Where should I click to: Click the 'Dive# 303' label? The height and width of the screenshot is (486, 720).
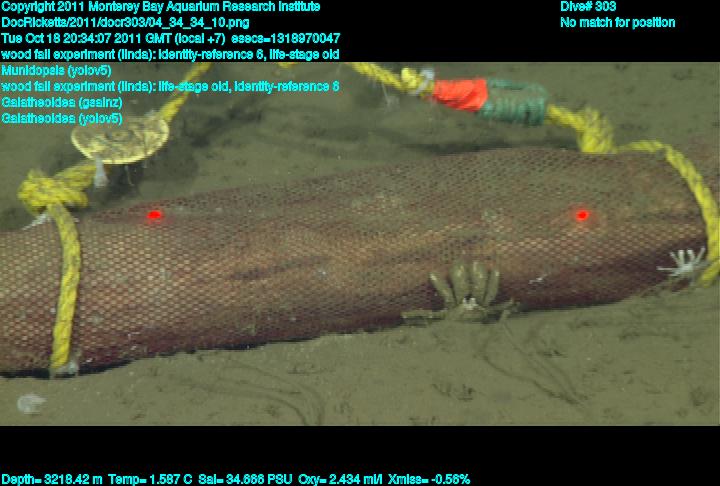(588, 7)
